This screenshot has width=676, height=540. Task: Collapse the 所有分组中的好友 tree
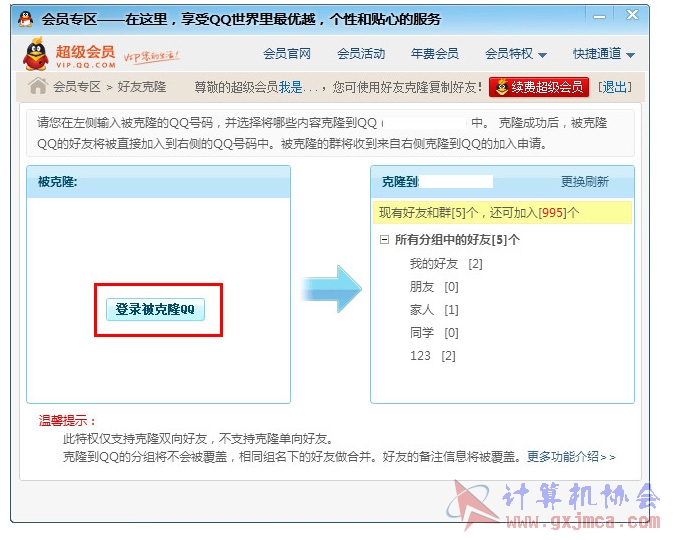384,239
